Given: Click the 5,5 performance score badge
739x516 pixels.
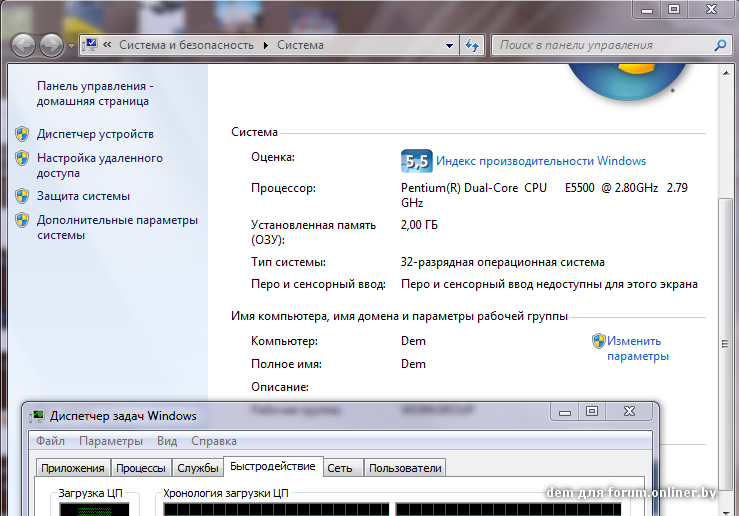Looking at the screenshot, I should coord(416,161).
